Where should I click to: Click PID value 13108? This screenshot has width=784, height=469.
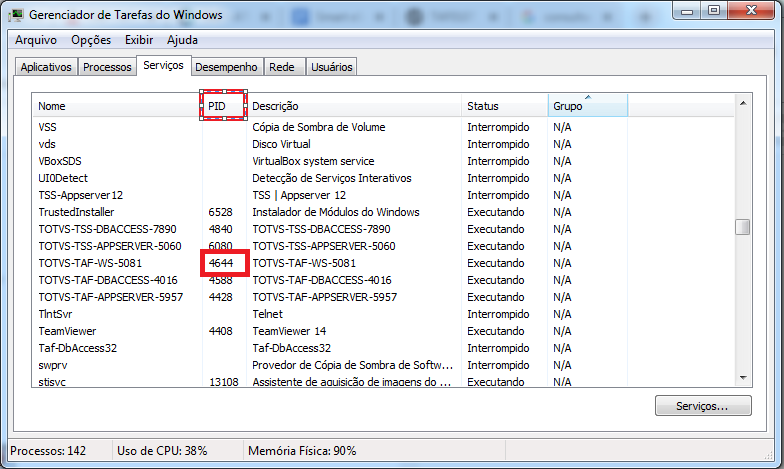click(224, 382)
